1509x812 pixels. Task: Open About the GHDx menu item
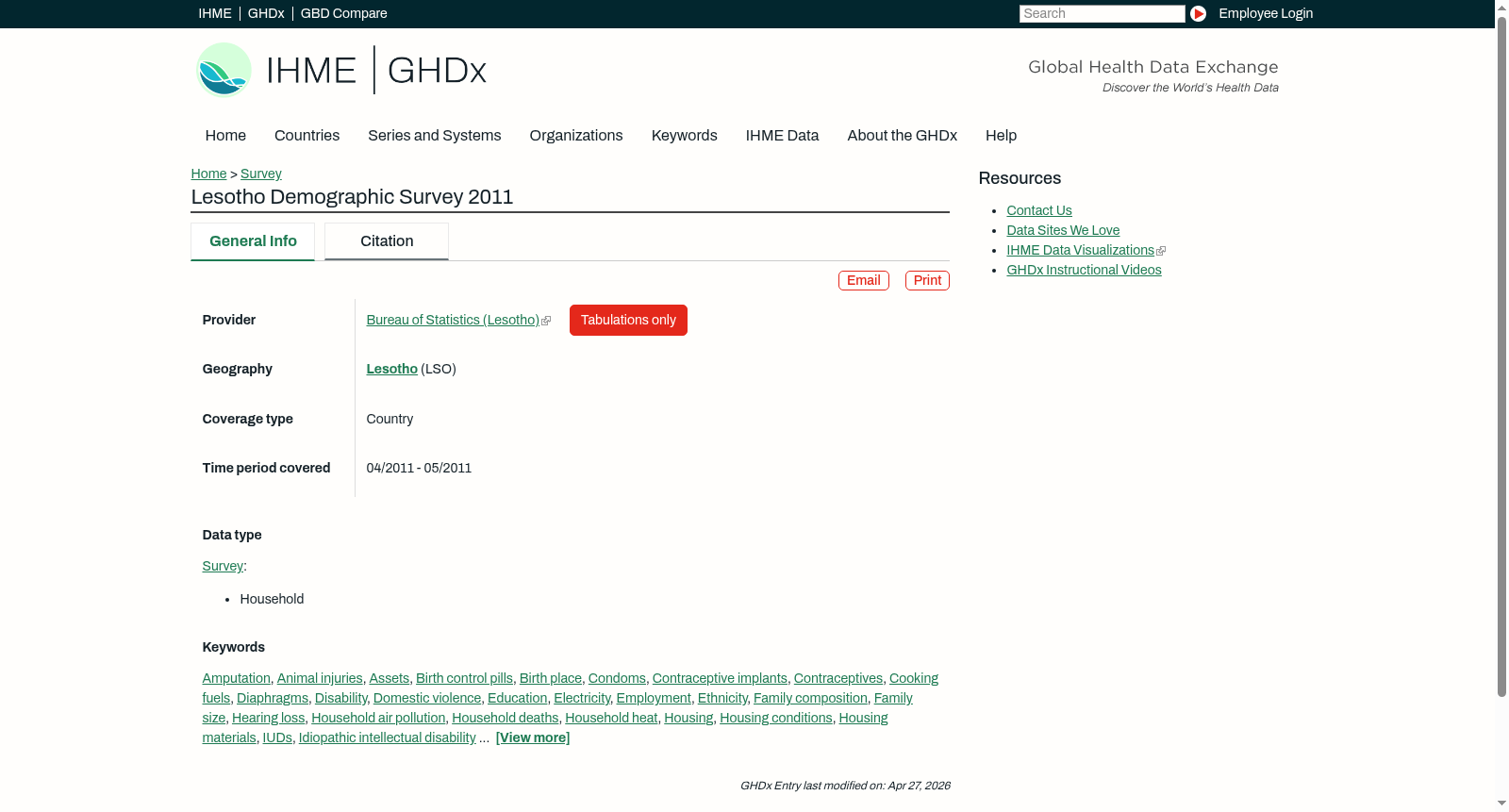coord(902,135)
